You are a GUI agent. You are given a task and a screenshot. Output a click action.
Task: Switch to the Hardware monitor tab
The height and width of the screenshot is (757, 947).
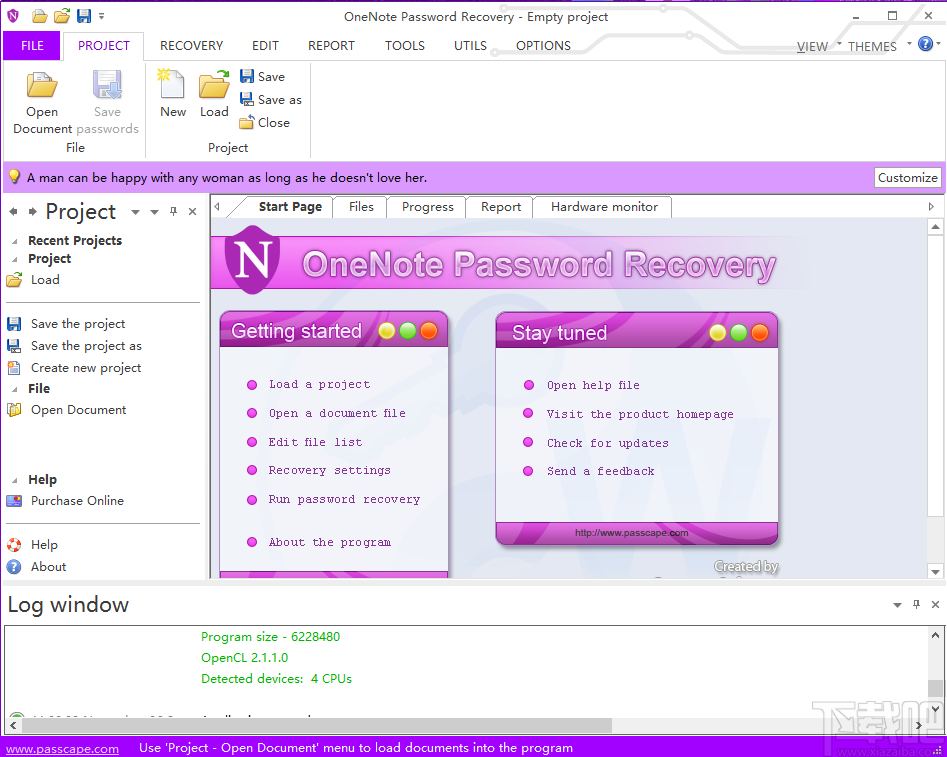click(x=601, y=207)
